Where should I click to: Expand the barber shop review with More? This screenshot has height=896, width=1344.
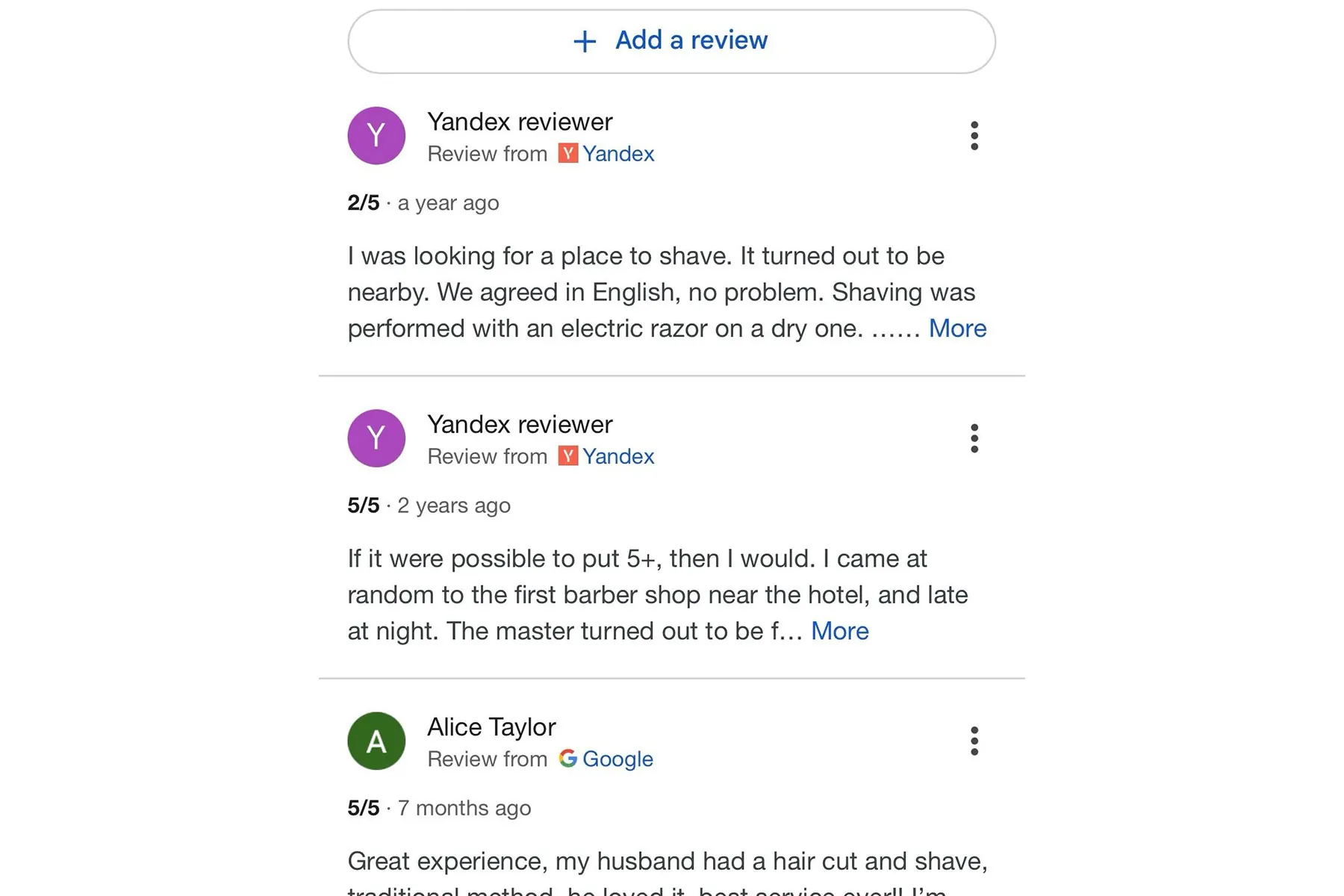(839, 631)
